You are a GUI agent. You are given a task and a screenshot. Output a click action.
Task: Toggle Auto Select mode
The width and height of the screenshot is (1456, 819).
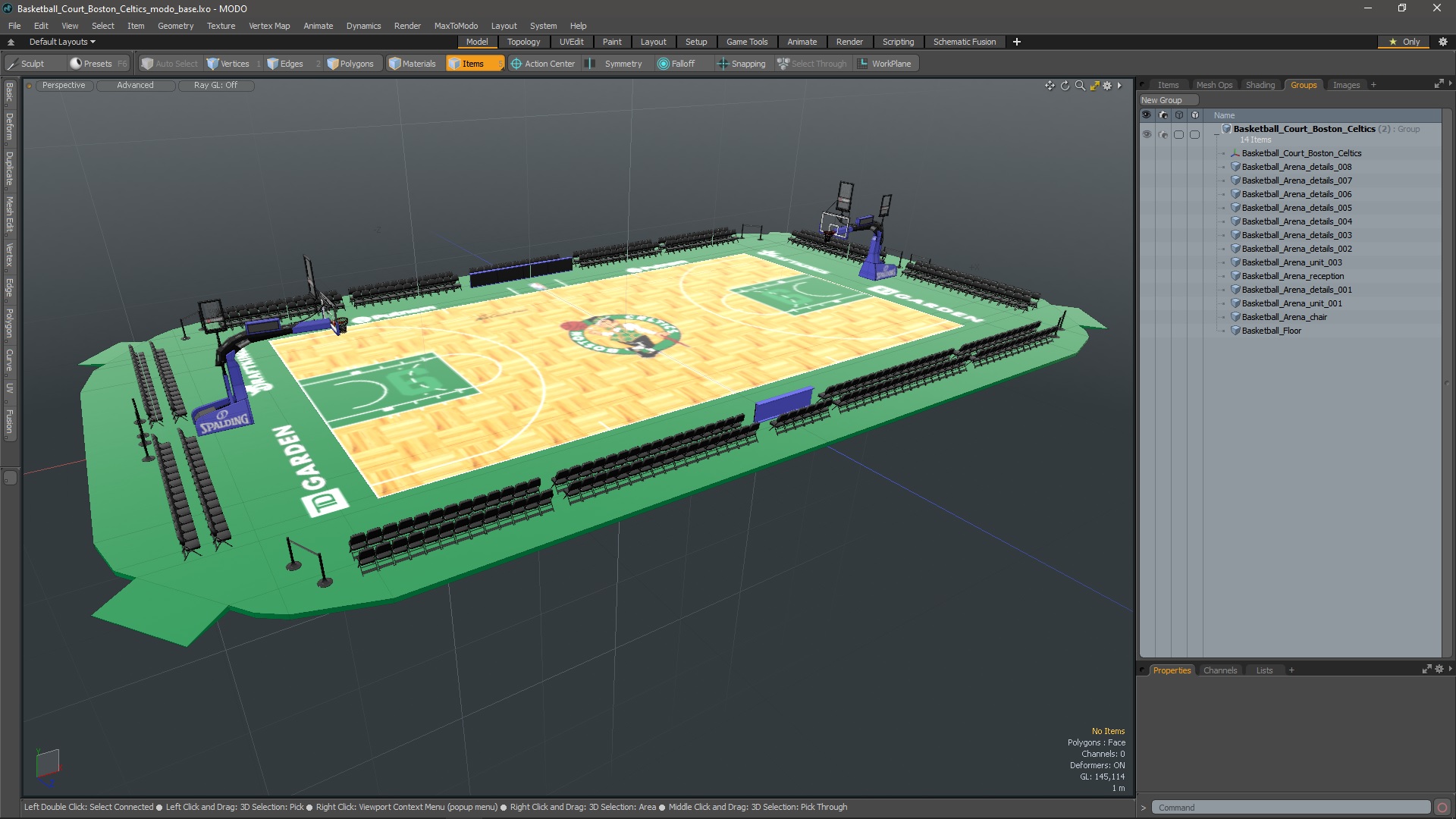pos(170,64)
